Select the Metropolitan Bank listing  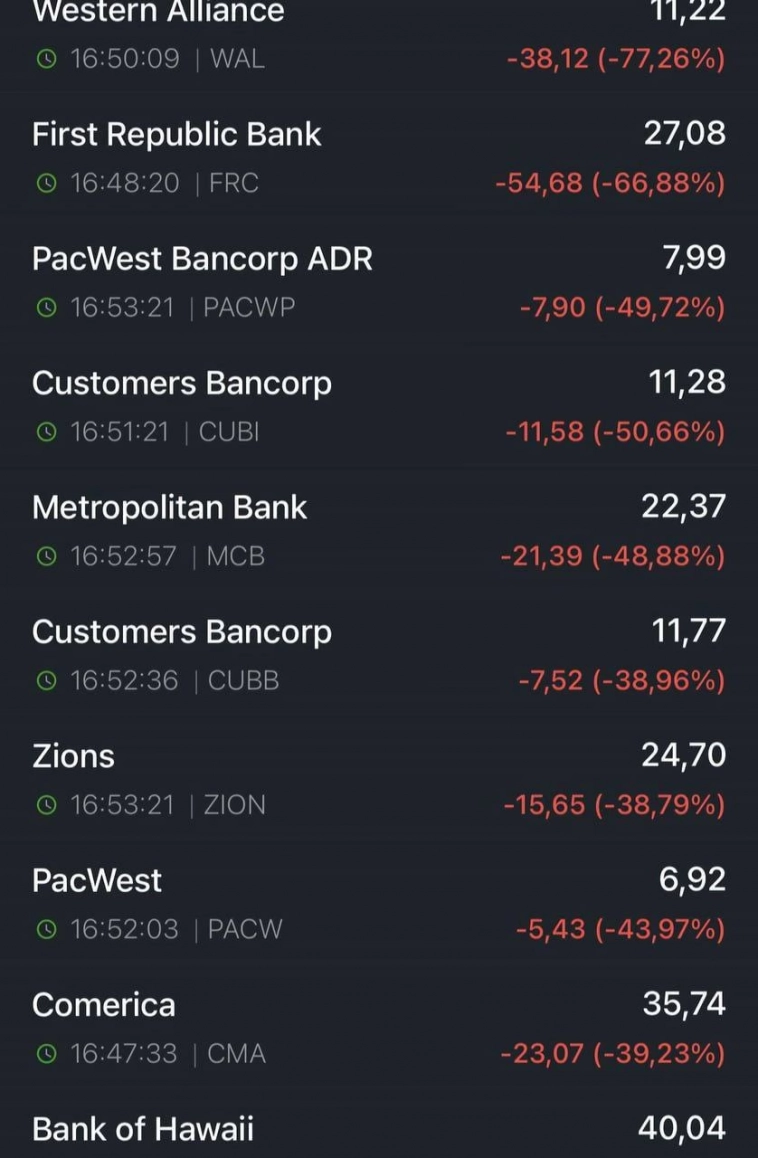pyautogui.click(x=170, y=508)
